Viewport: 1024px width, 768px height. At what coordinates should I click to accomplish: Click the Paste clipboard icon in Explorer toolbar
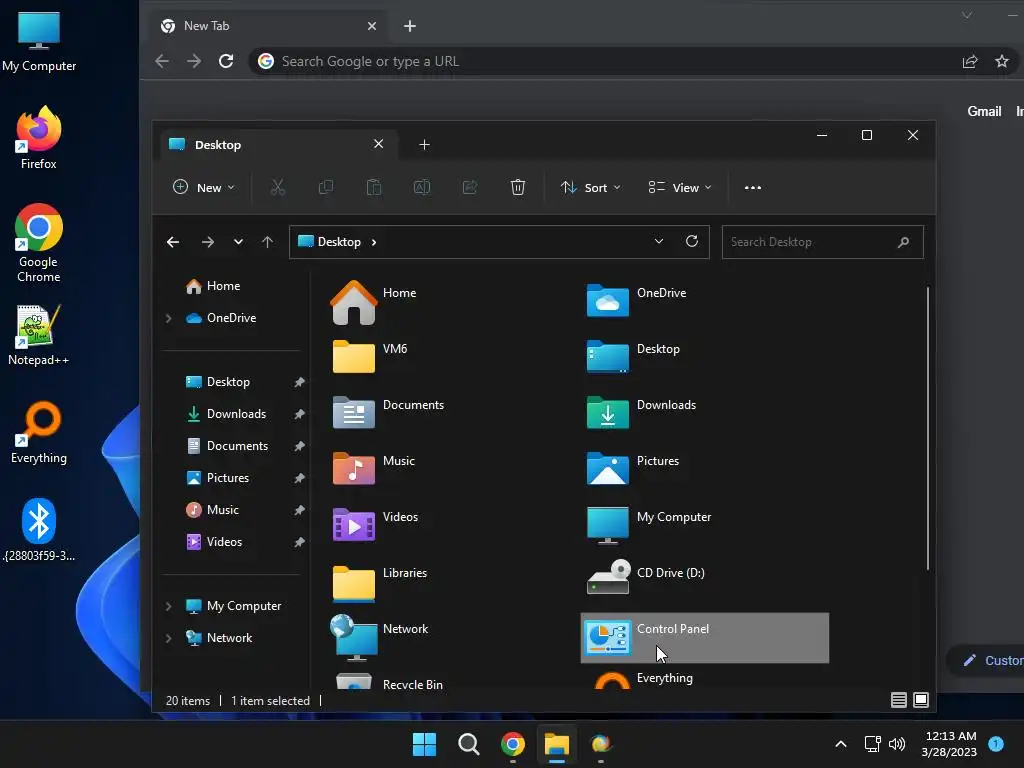(x=374, y=187)
